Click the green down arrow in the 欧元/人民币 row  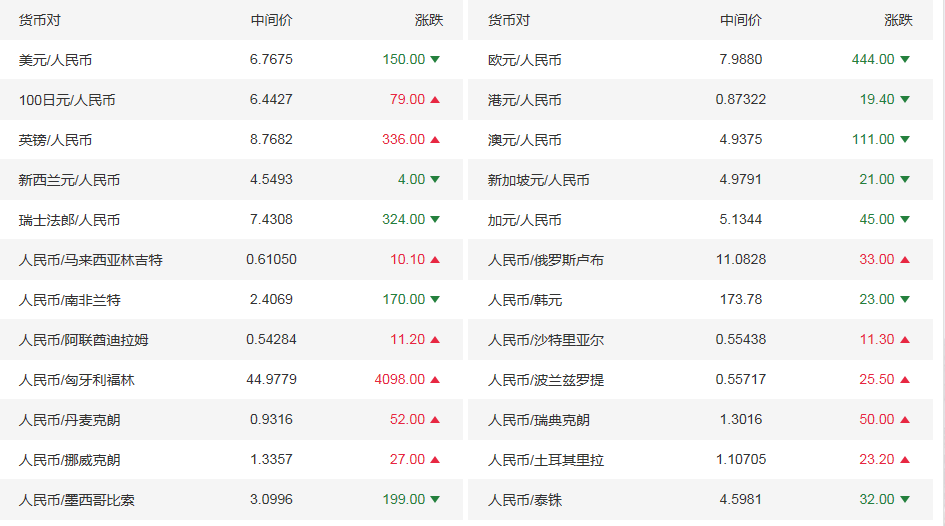[x=905, y=60]
